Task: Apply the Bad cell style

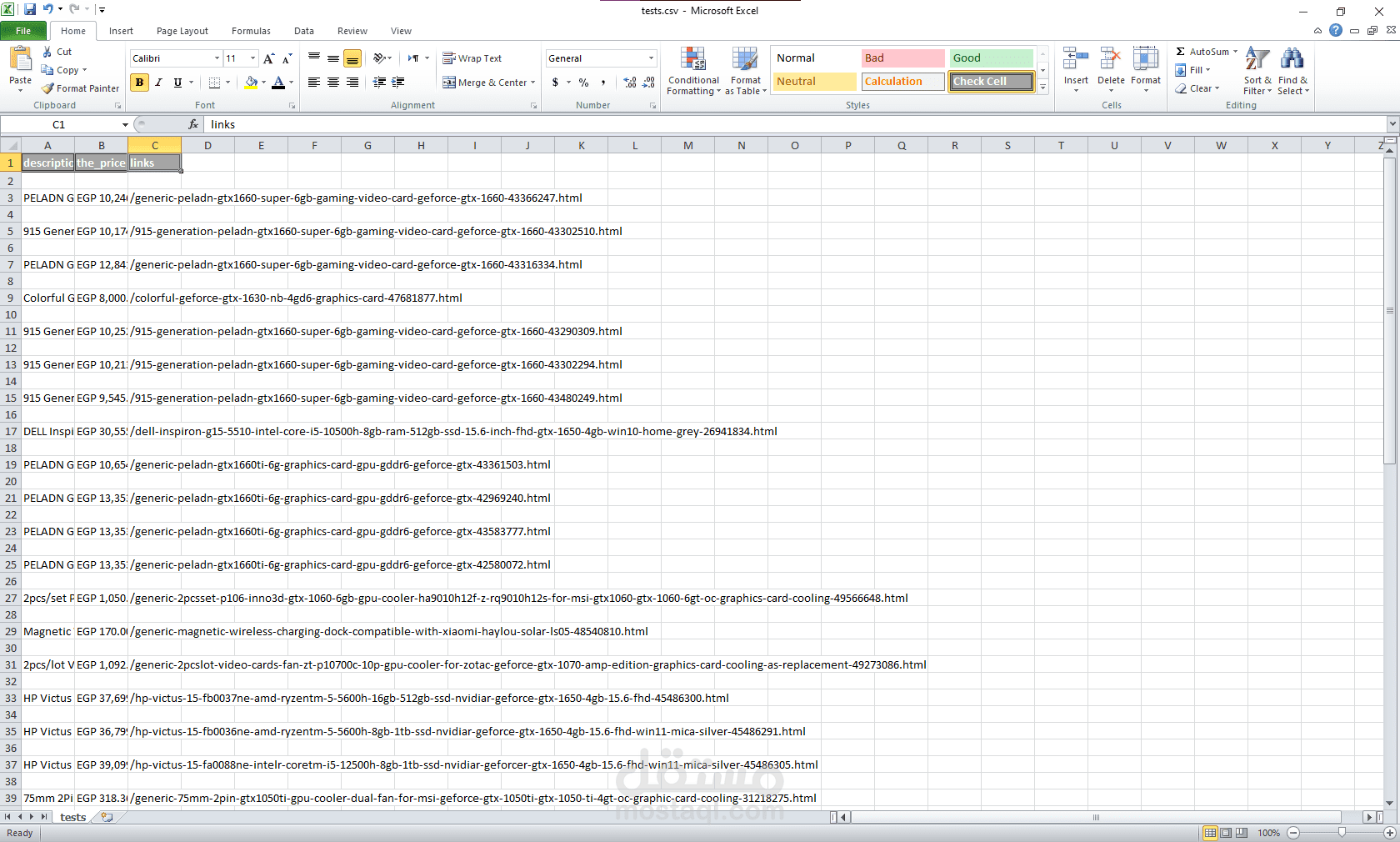Action: (x=903, y=58)
